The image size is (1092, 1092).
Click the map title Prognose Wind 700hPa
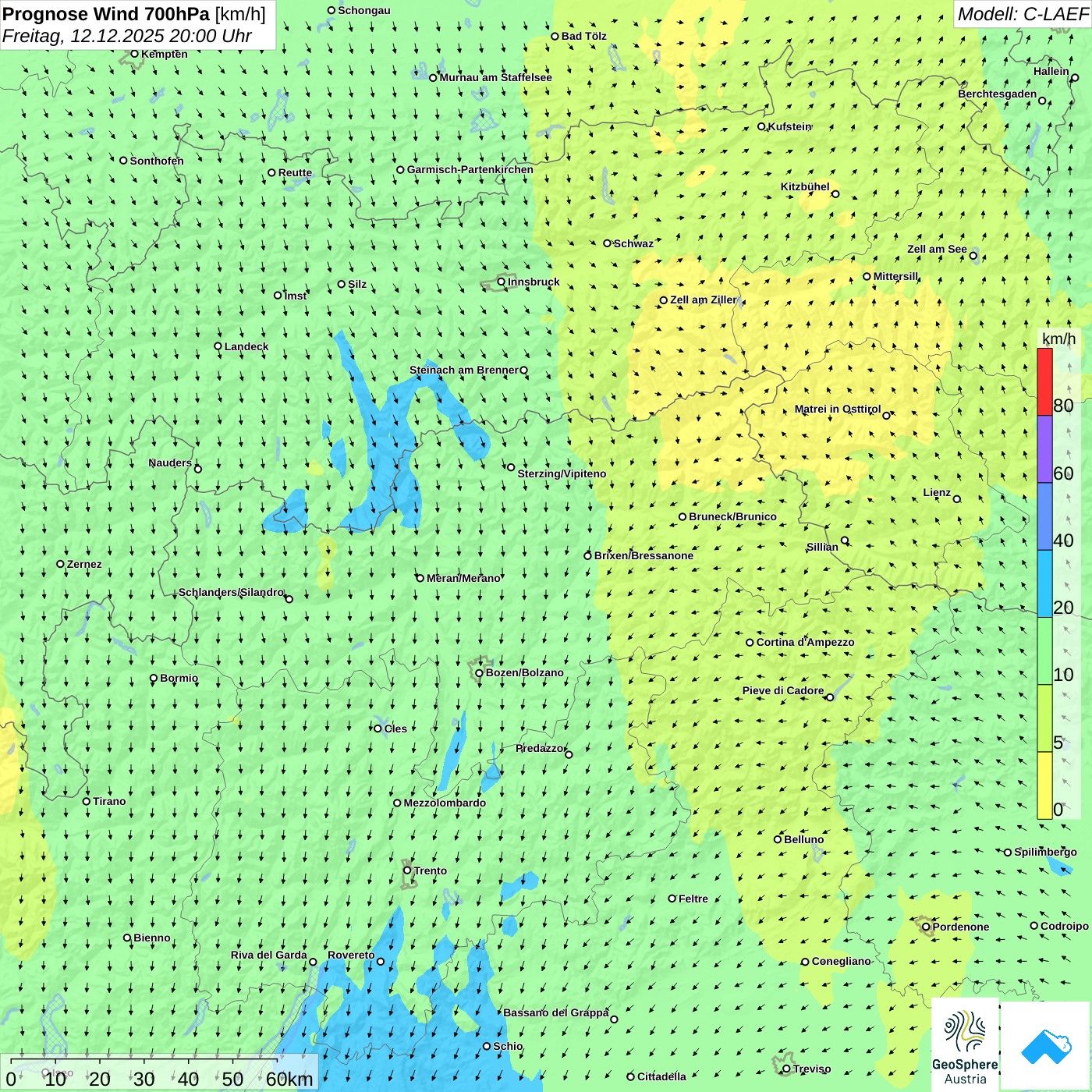[106, 14]
